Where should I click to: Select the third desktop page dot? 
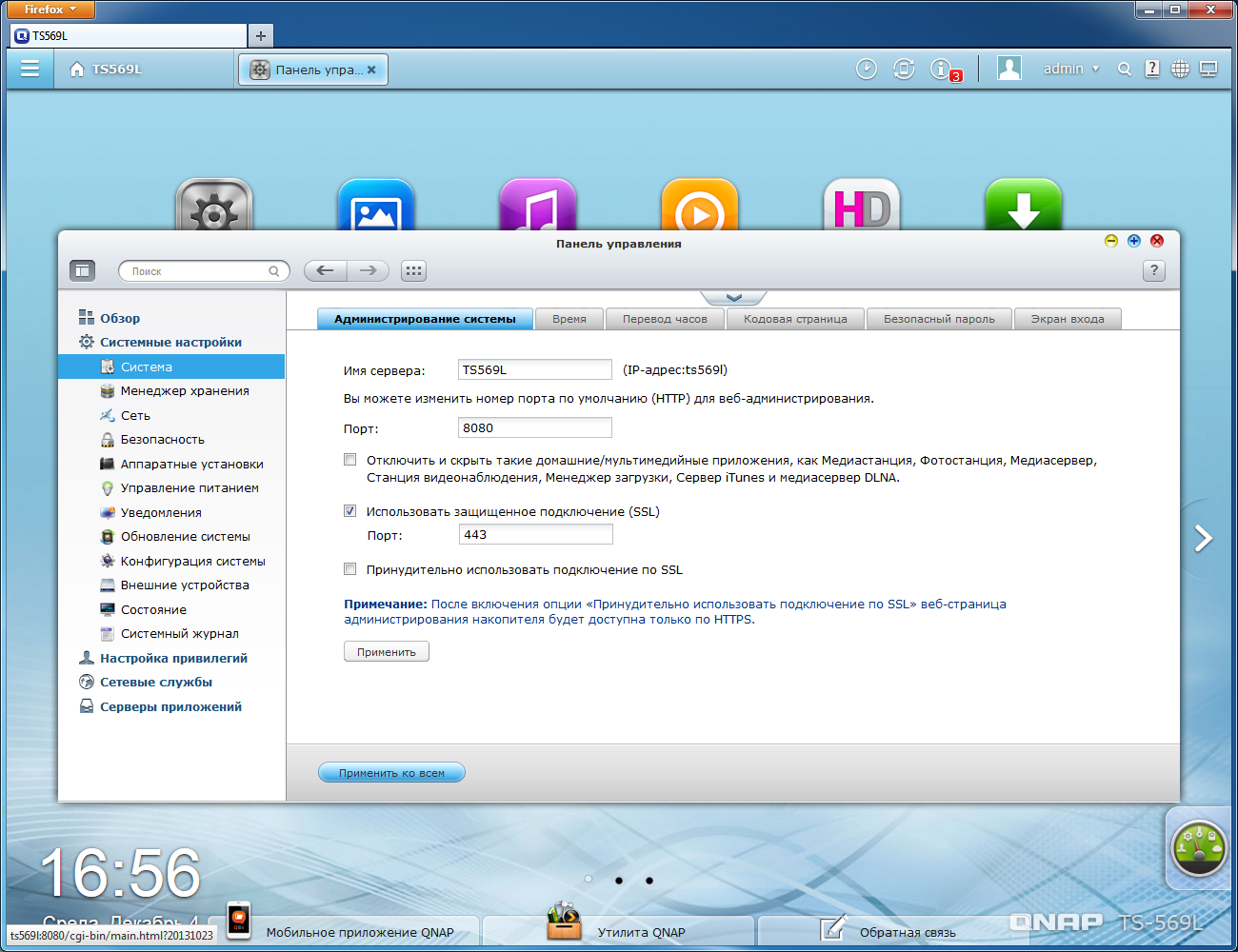click(x=649, y=881)
